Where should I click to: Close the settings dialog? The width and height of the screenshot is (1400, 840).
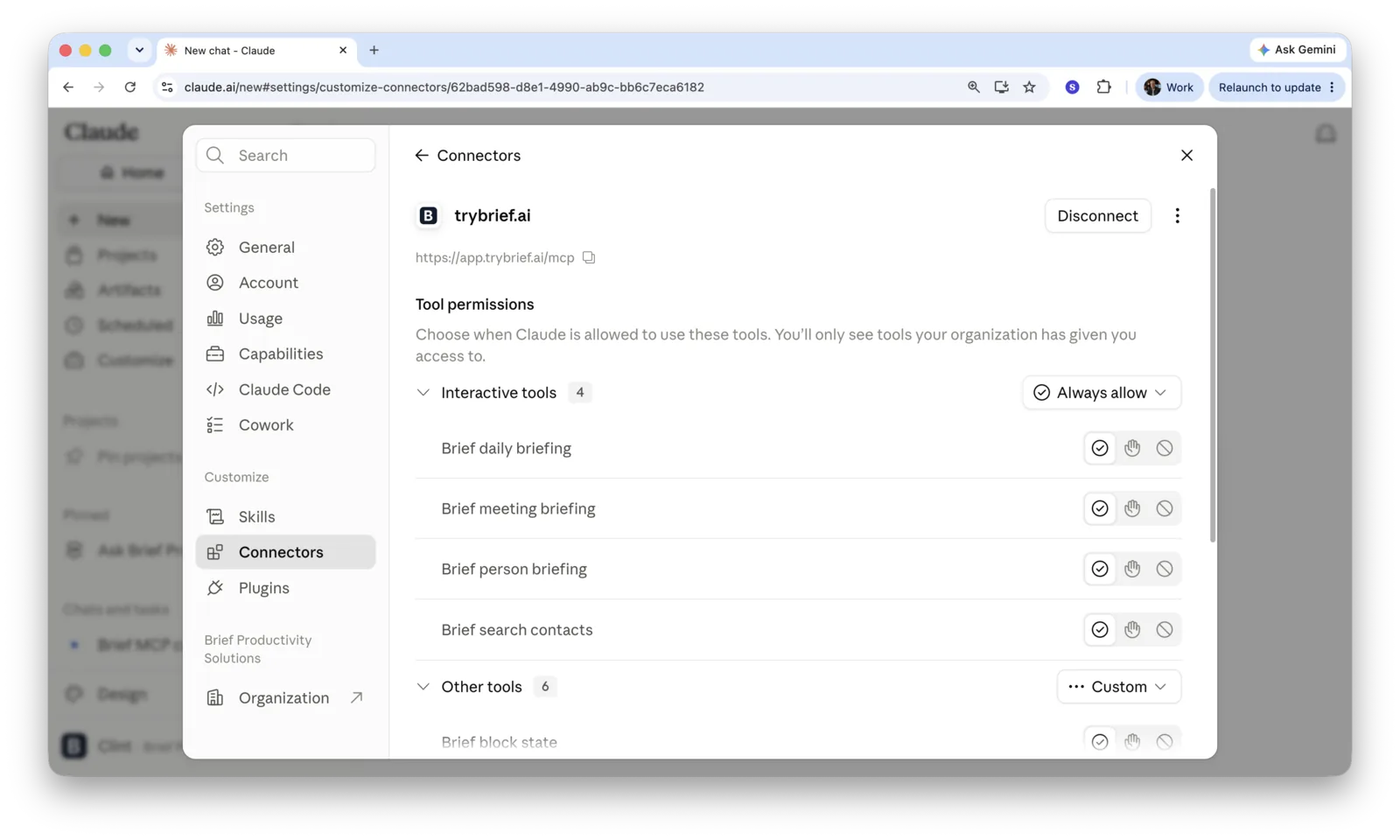(x=1186, y=156)
